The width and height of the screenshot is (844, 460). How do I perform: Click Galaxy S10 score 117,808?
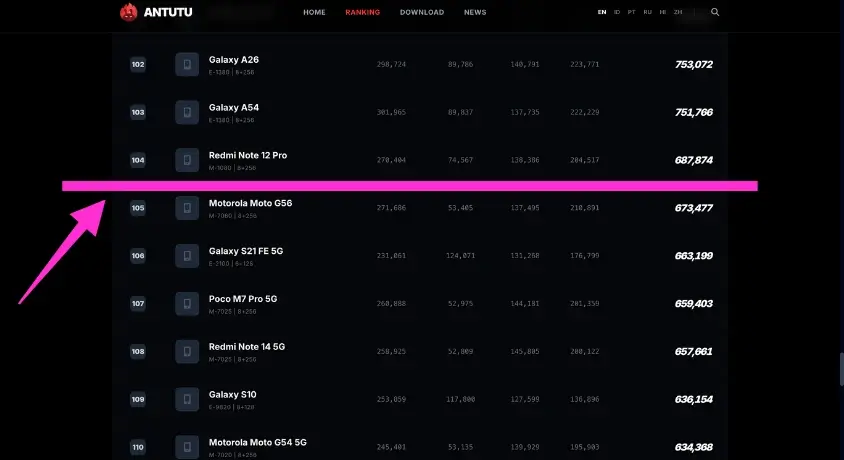(460, 400)
